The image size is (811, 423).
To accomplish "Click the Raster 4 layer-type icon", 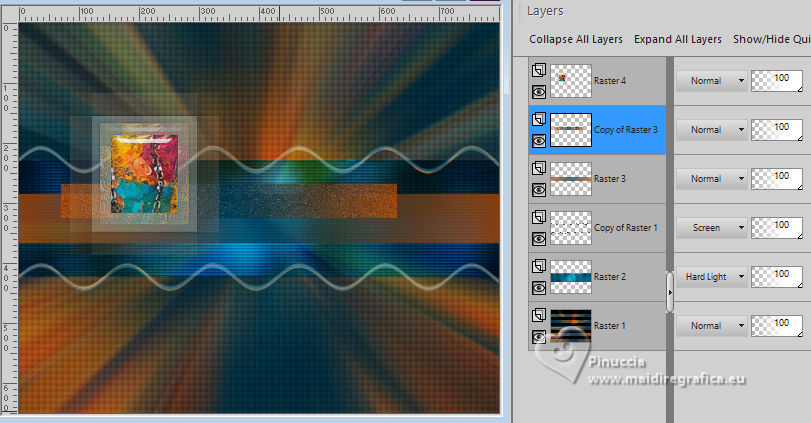I will 538,70.
